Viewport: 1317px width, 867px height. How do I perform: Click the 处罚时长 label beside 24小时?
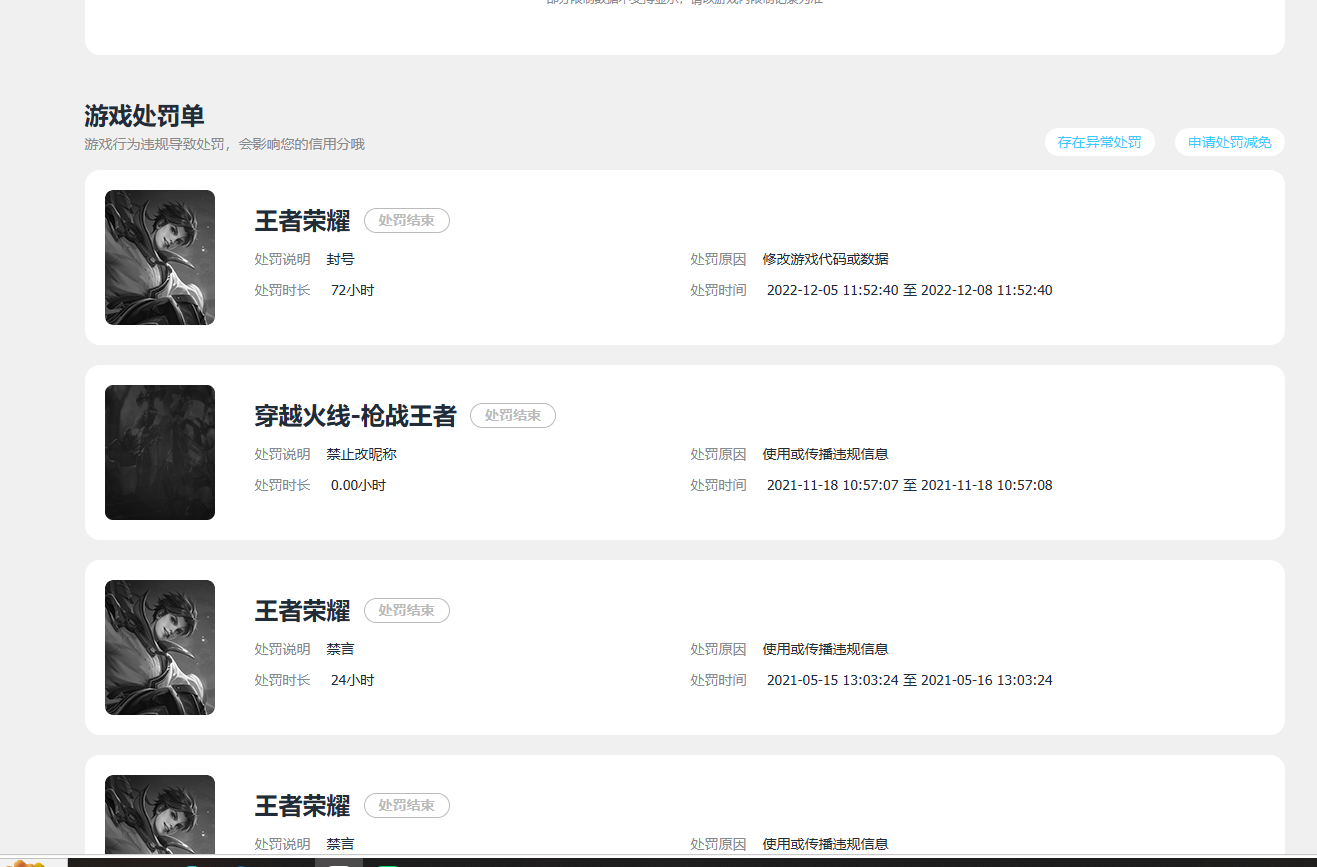[282, 680]
